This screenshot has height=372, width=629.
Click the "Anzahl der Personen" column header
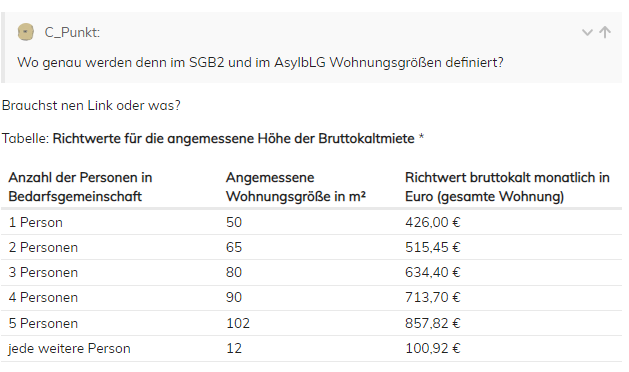(x=80, y=187)
